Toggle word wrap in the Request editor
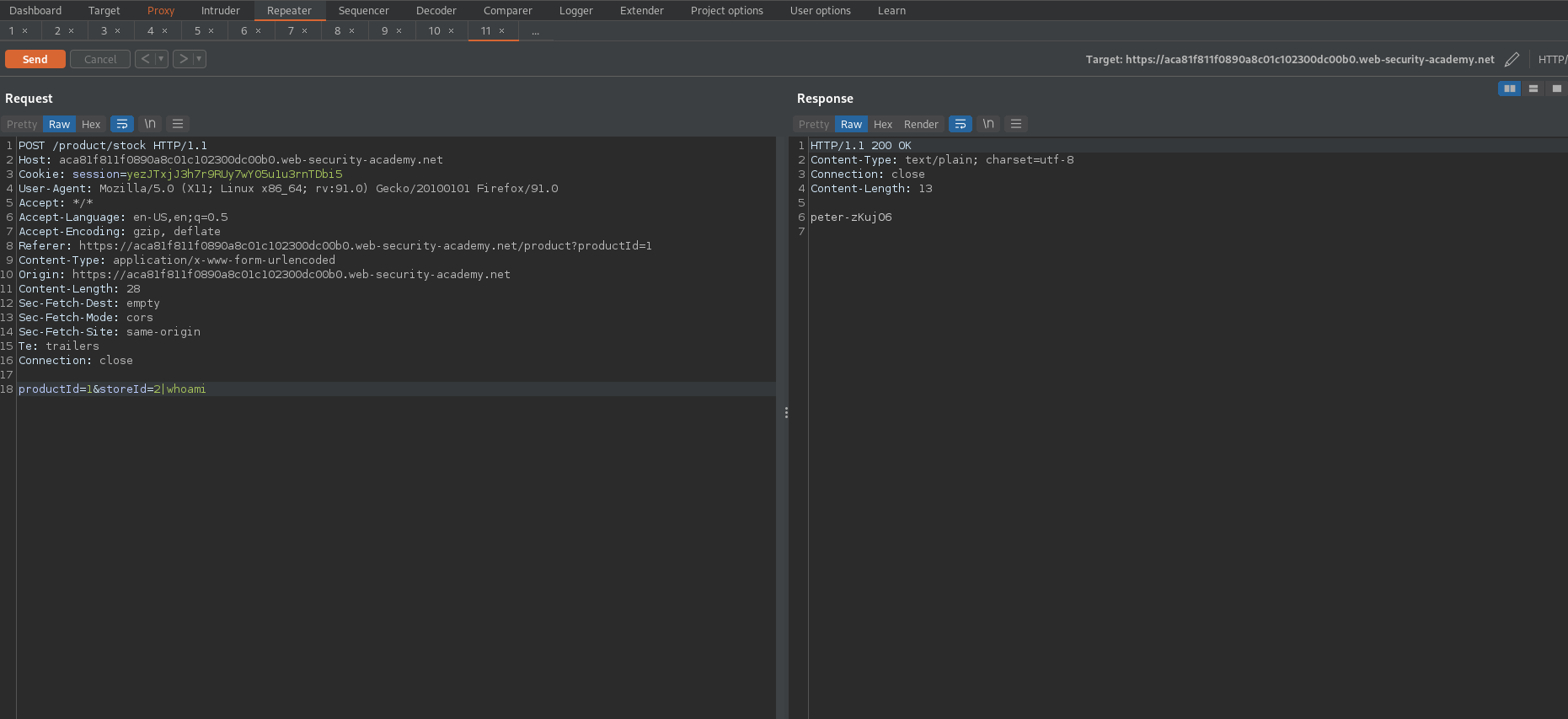 pyautogui.click(x=122, y=124)
